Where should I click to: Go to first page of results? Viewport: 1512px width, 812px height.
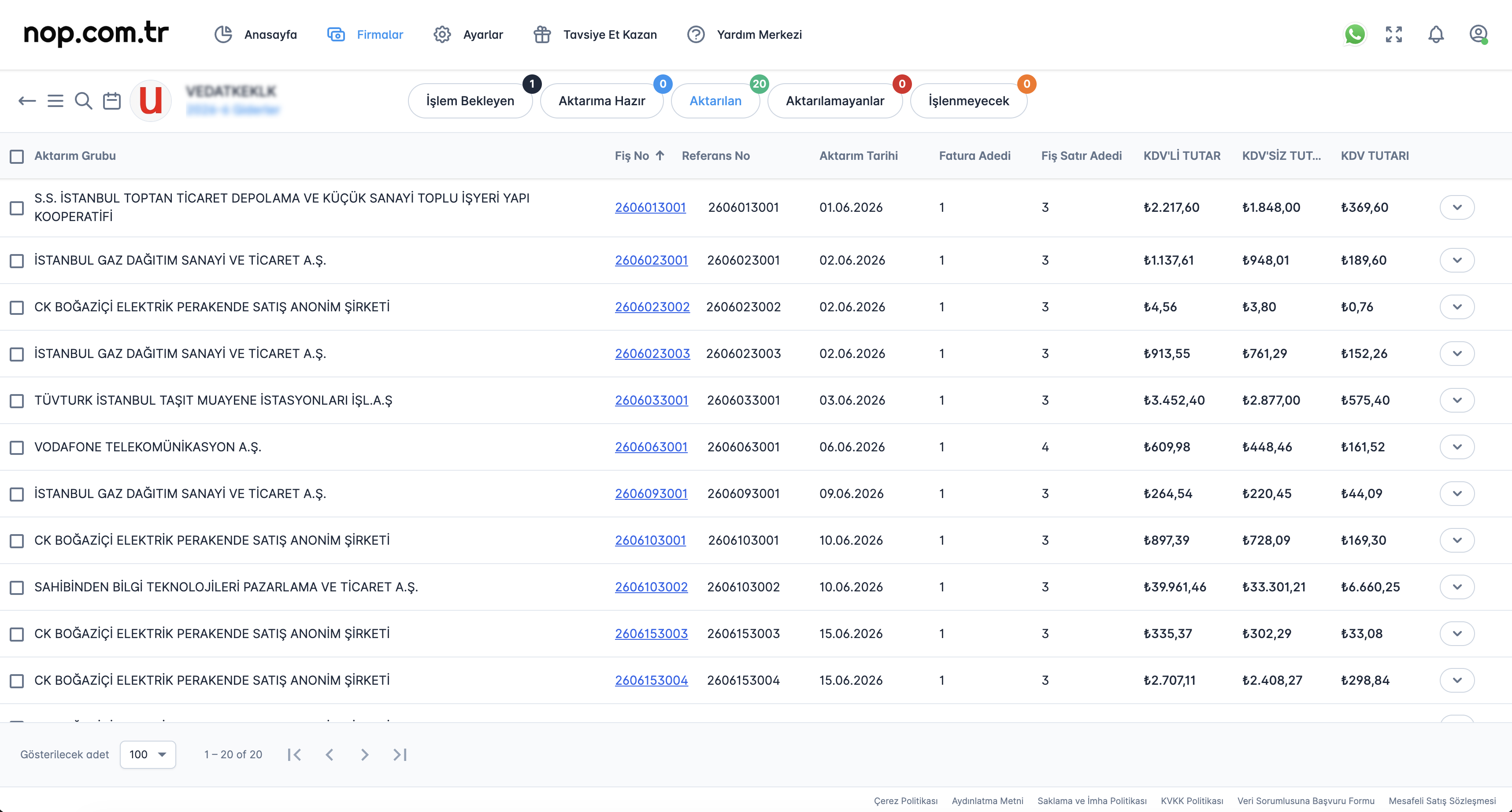[295, 754]
